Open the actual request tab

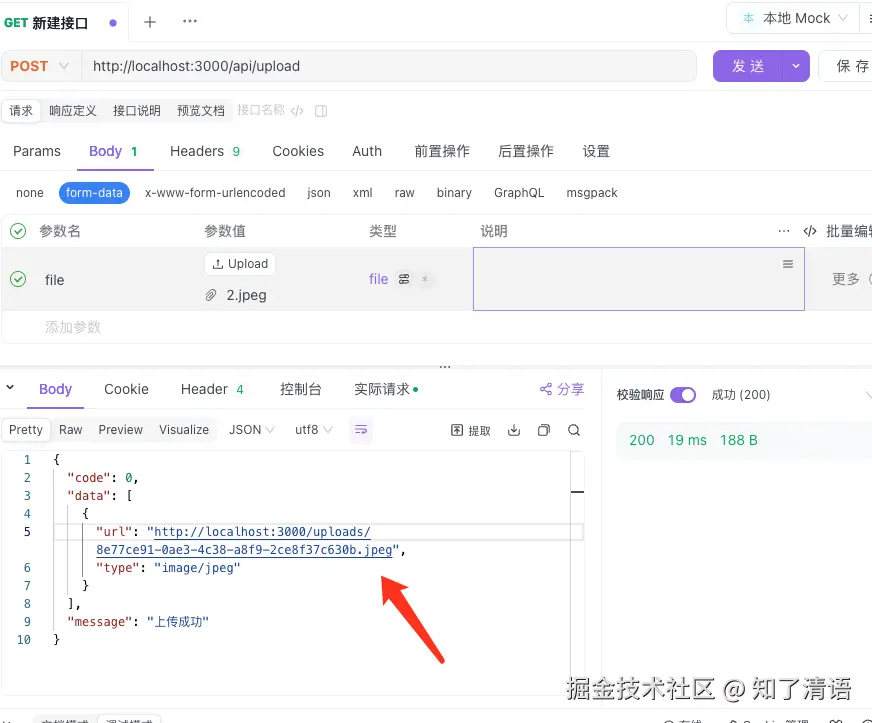point(386,389)
